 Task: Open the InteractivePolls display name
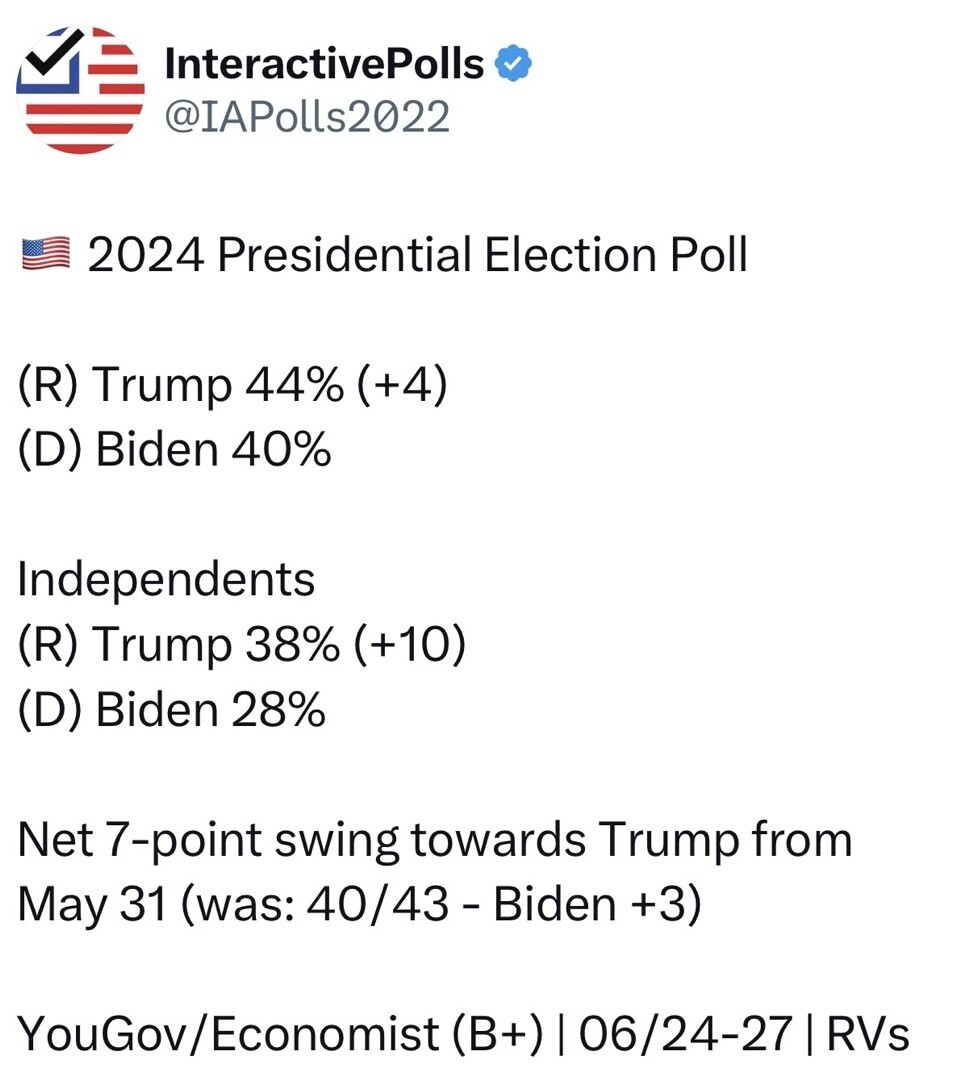(324, 64)
